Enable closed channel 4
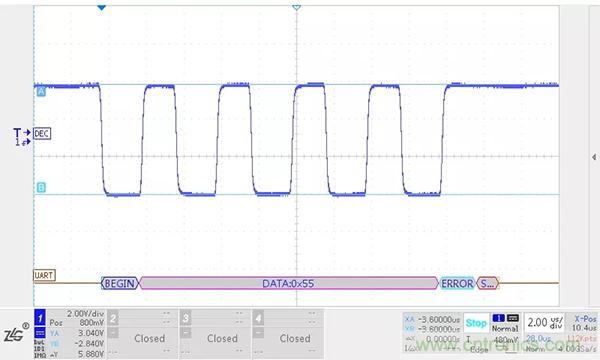 [x=288, y=334]
